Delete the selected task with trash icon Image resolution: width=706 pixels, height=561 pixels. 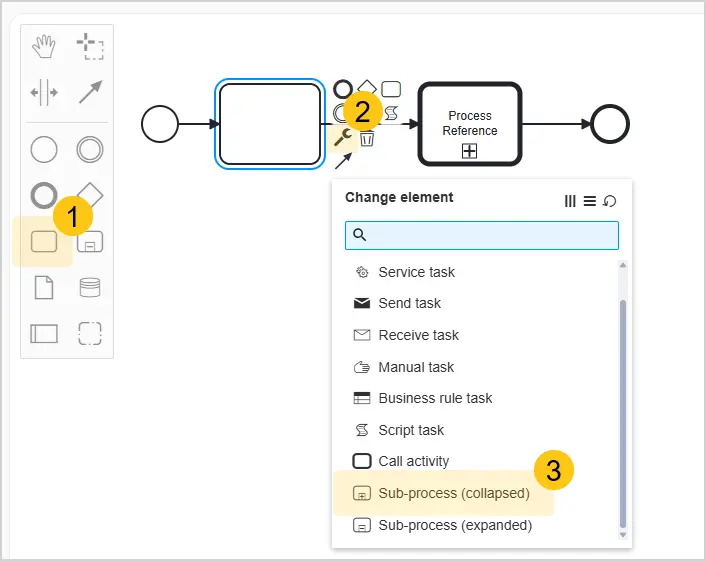click(367, 138)
